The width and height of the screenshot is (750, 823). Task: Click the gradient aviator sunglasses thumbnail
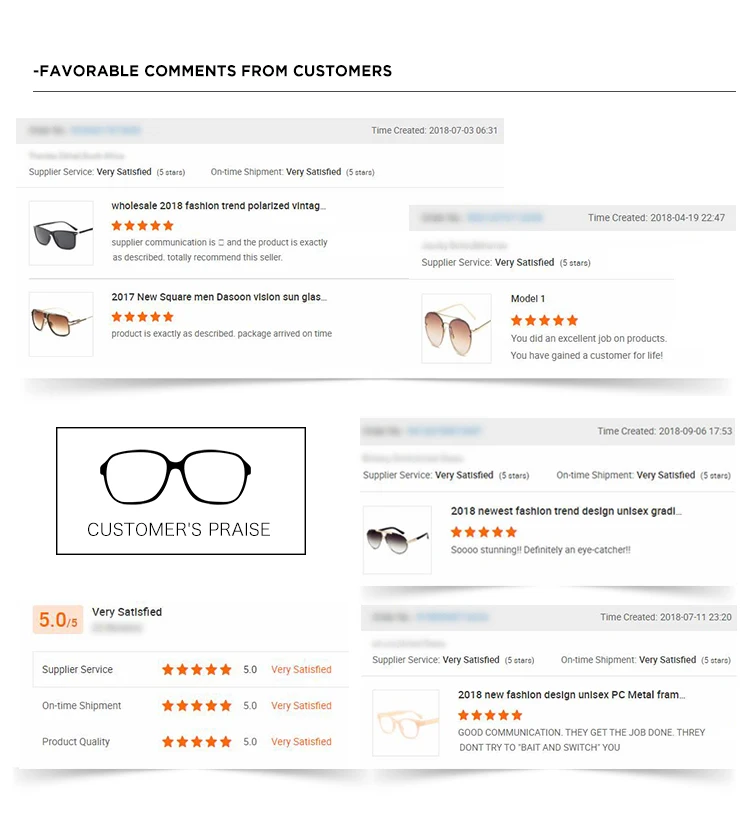(397, 540)
